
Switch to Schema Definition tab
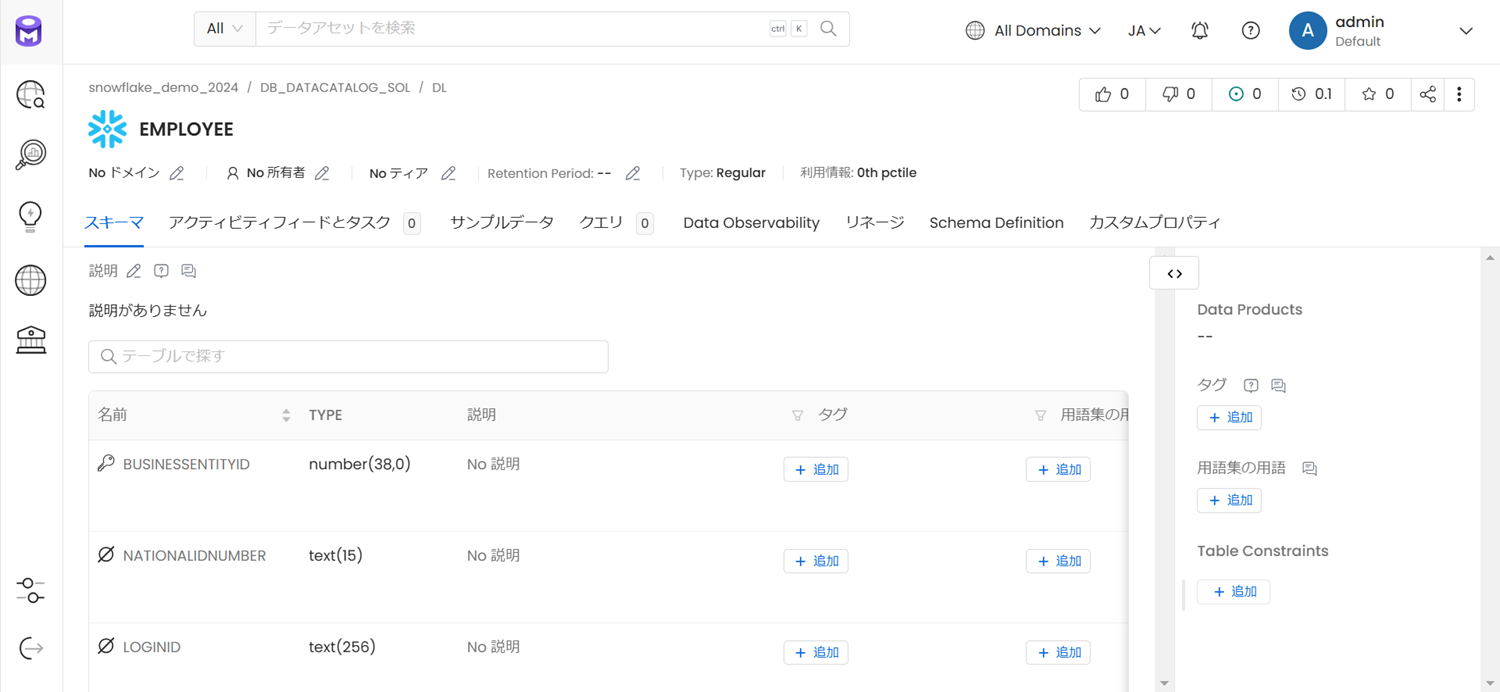[x=996, y=223]
